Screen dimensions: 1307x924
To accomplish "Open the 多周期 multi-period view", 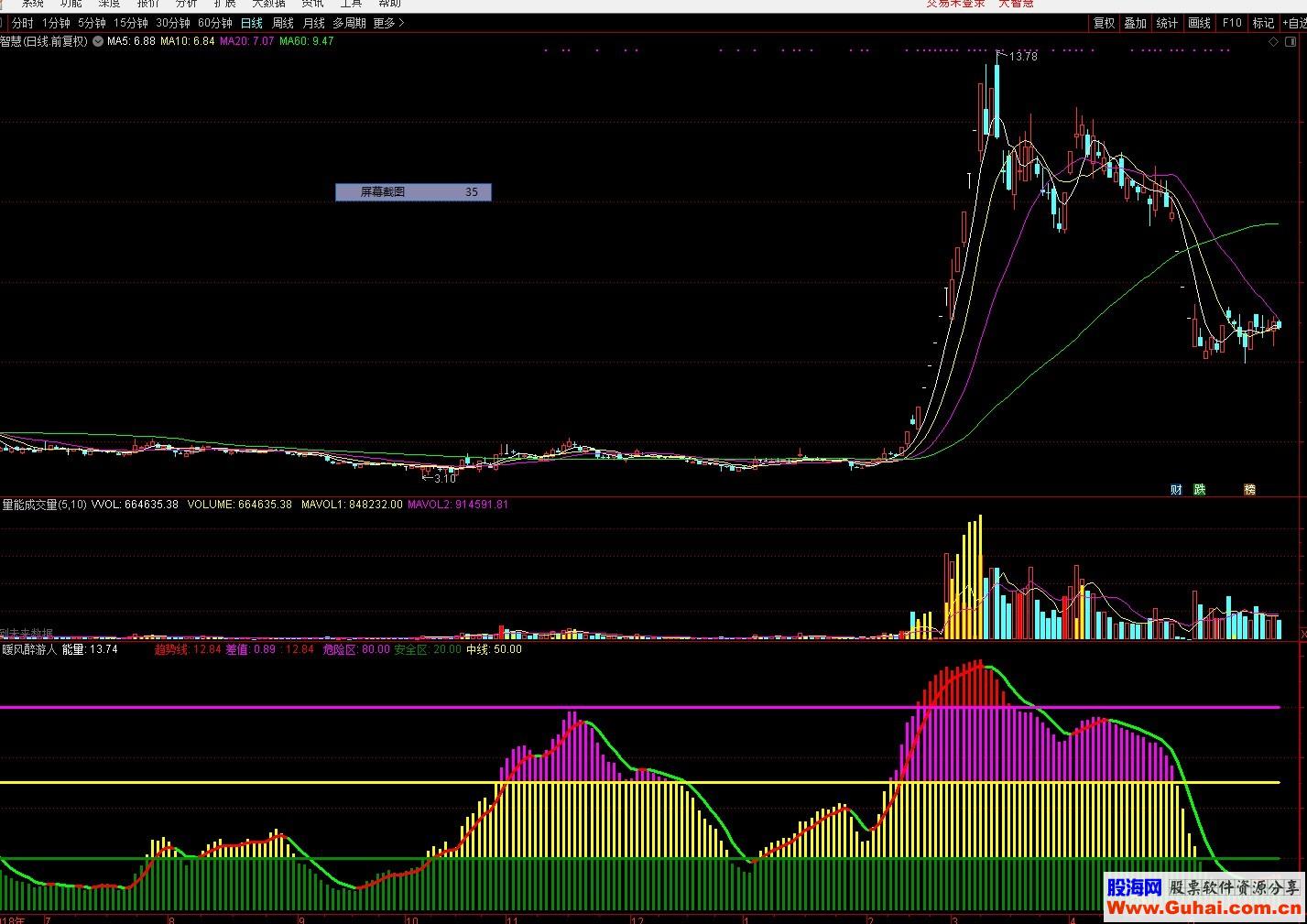I will [x=349, y=23].
